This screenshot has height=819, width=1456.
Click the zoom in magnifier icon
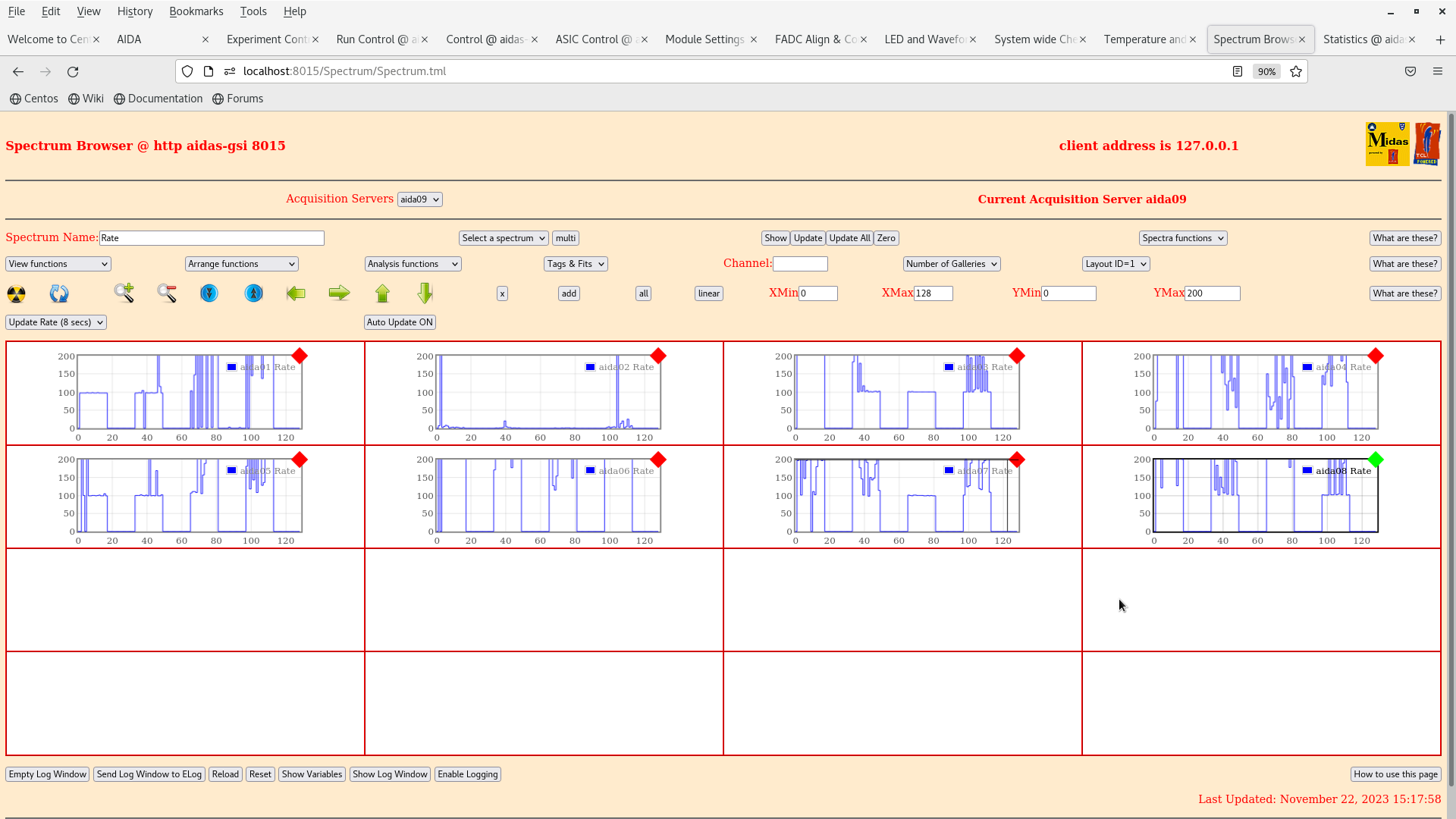pos(124,293)
